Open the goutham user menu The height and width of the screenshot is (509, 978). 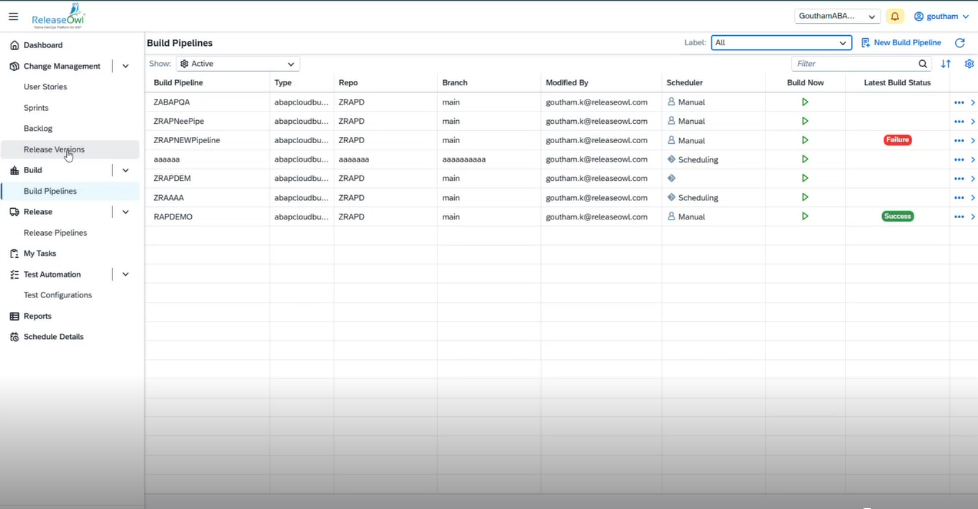coord(941,16)
